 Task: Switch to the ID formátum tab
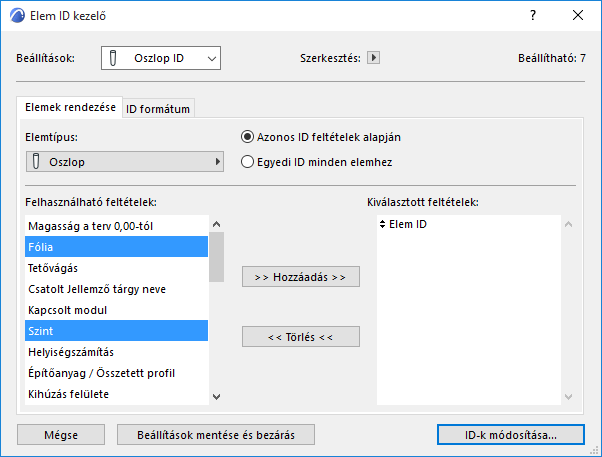tap(158, 109)
